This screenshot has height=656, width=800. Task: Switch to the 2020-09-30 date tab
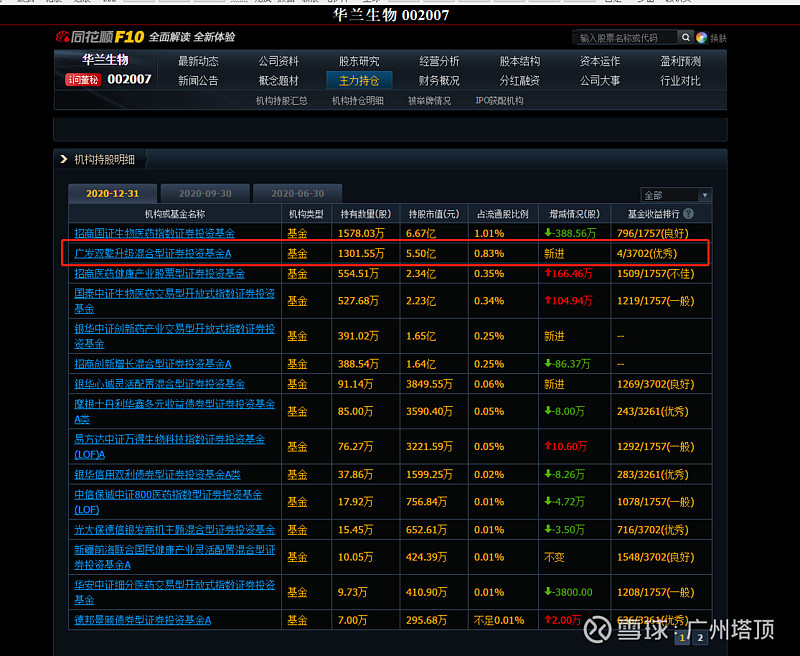pos(205,193)
